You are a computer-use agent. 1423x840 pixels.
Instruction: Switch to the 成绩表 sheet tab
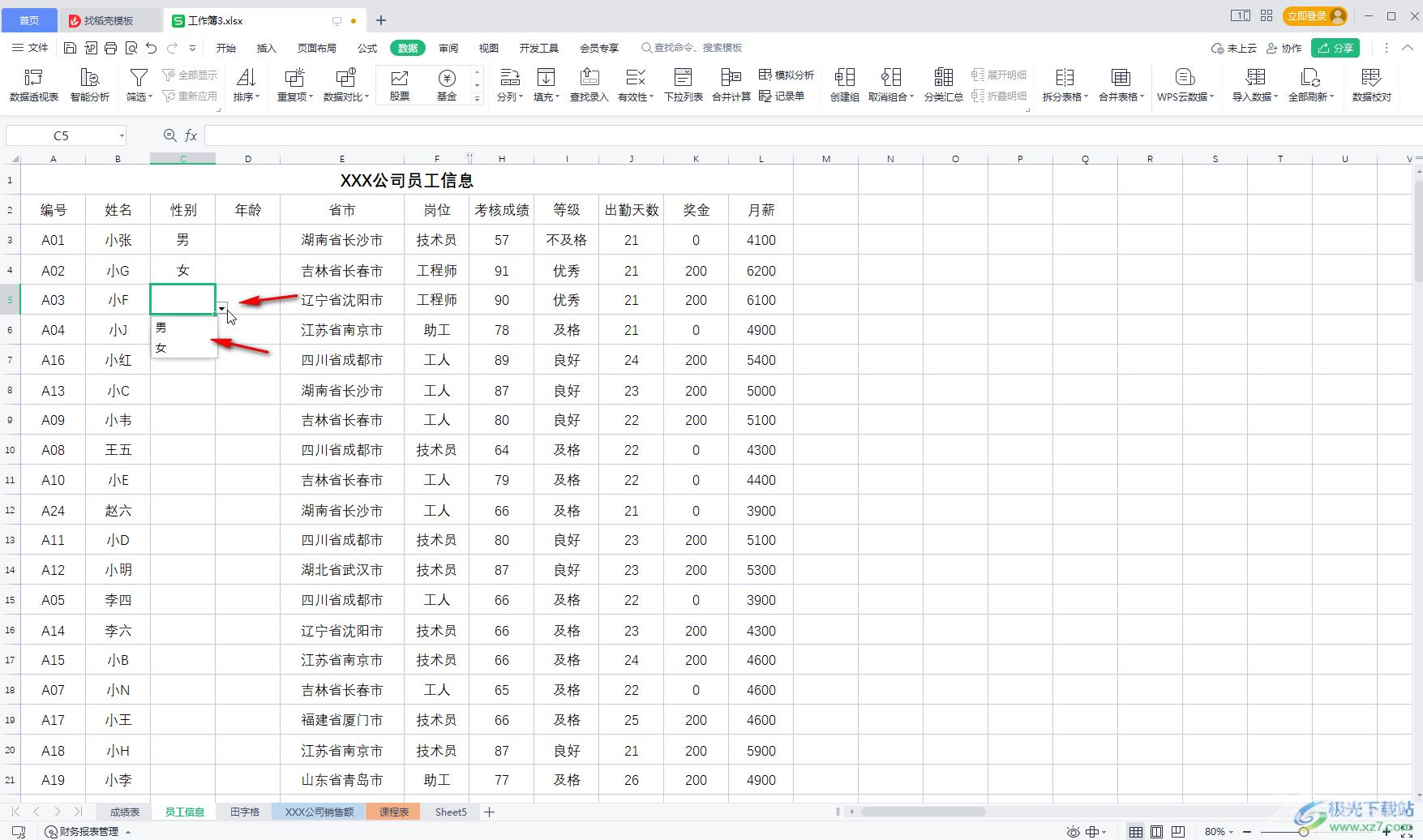125,812
